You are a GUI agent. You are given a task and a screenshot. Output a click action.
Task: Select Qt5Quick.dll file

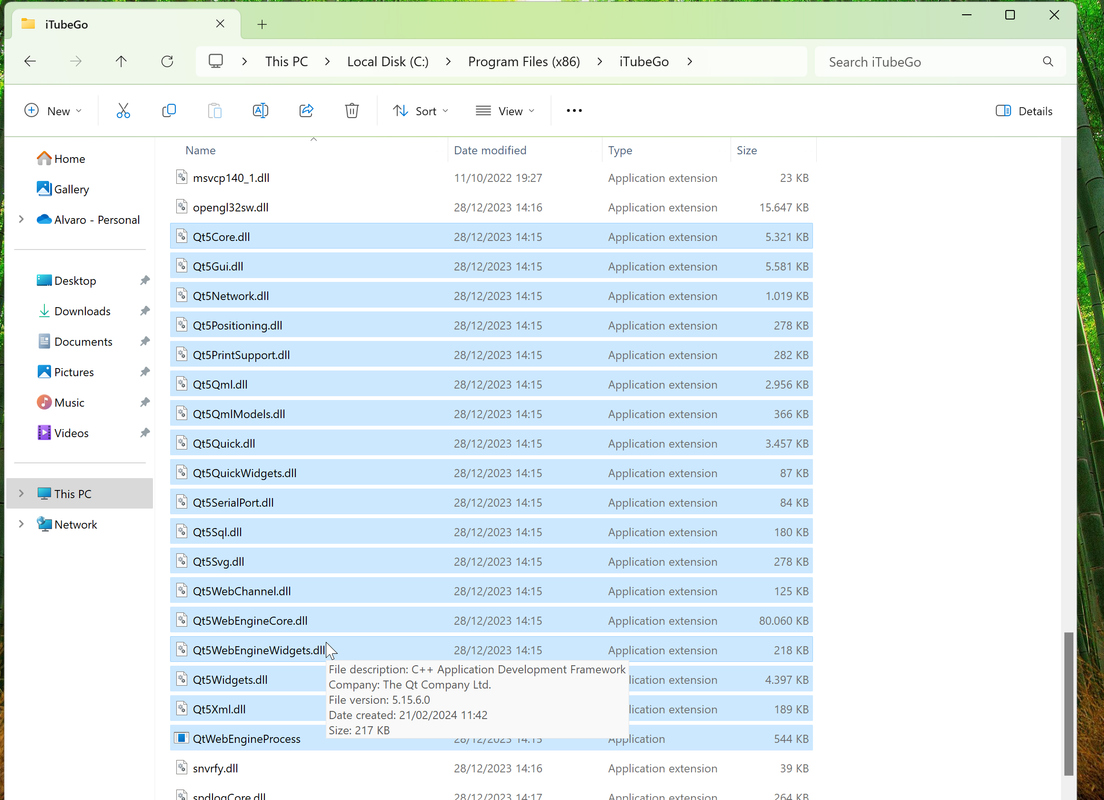491,443
